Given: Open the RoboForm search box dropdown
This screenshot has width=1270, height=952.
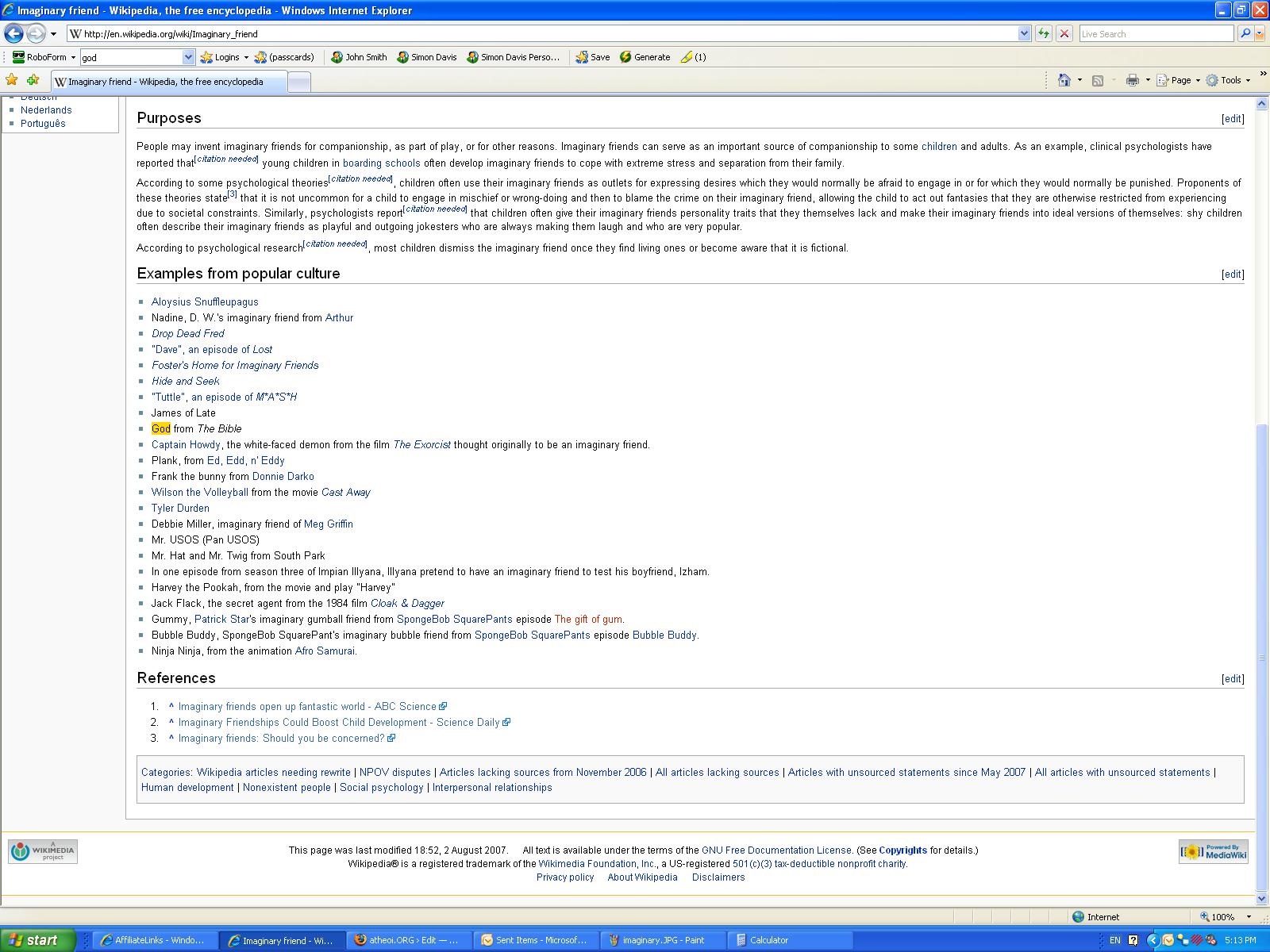Looking at the screenshot, I should coord(188,57).
